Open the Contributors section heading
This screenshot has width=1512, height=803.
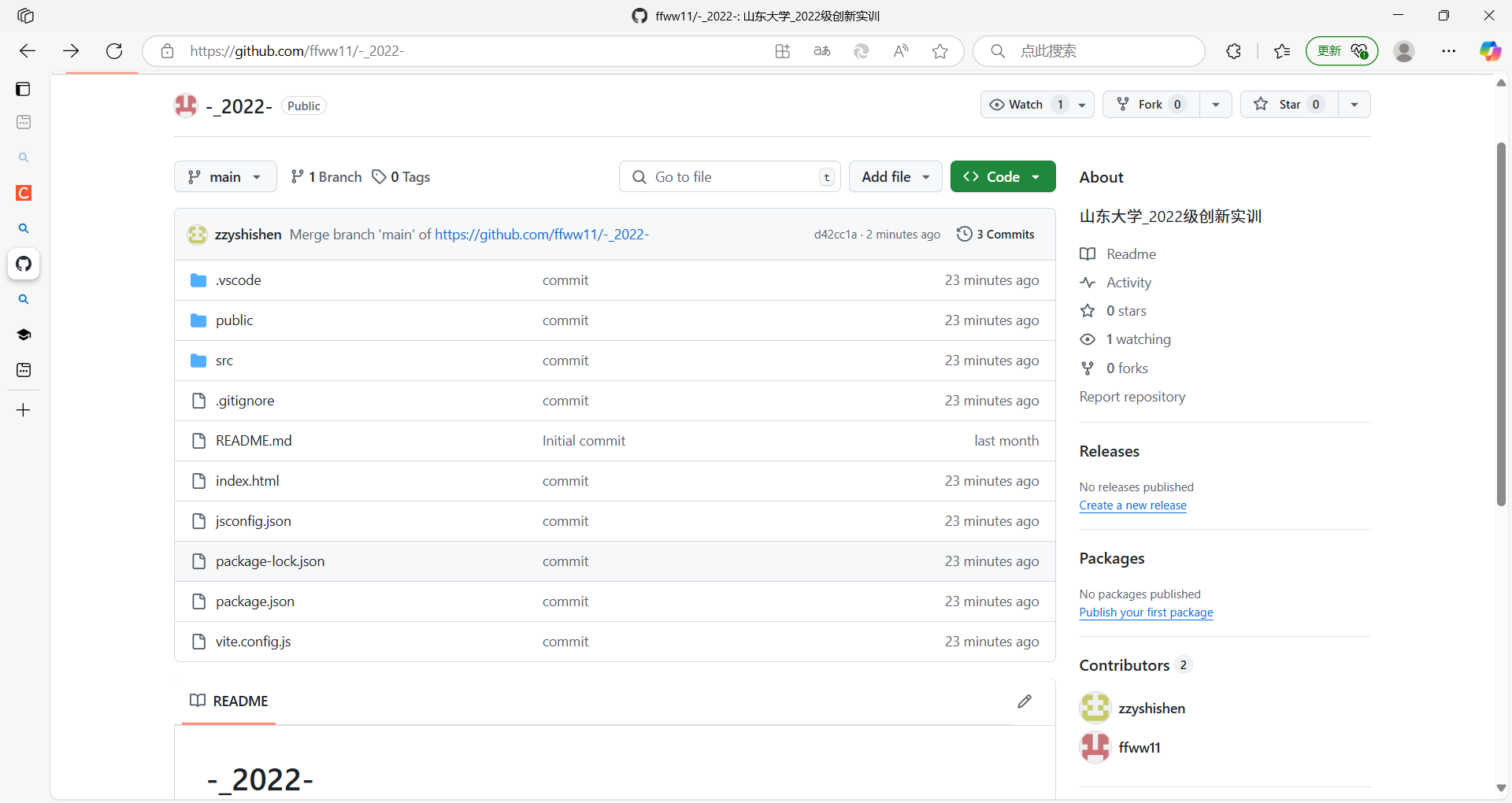(x=1124, y=665)
